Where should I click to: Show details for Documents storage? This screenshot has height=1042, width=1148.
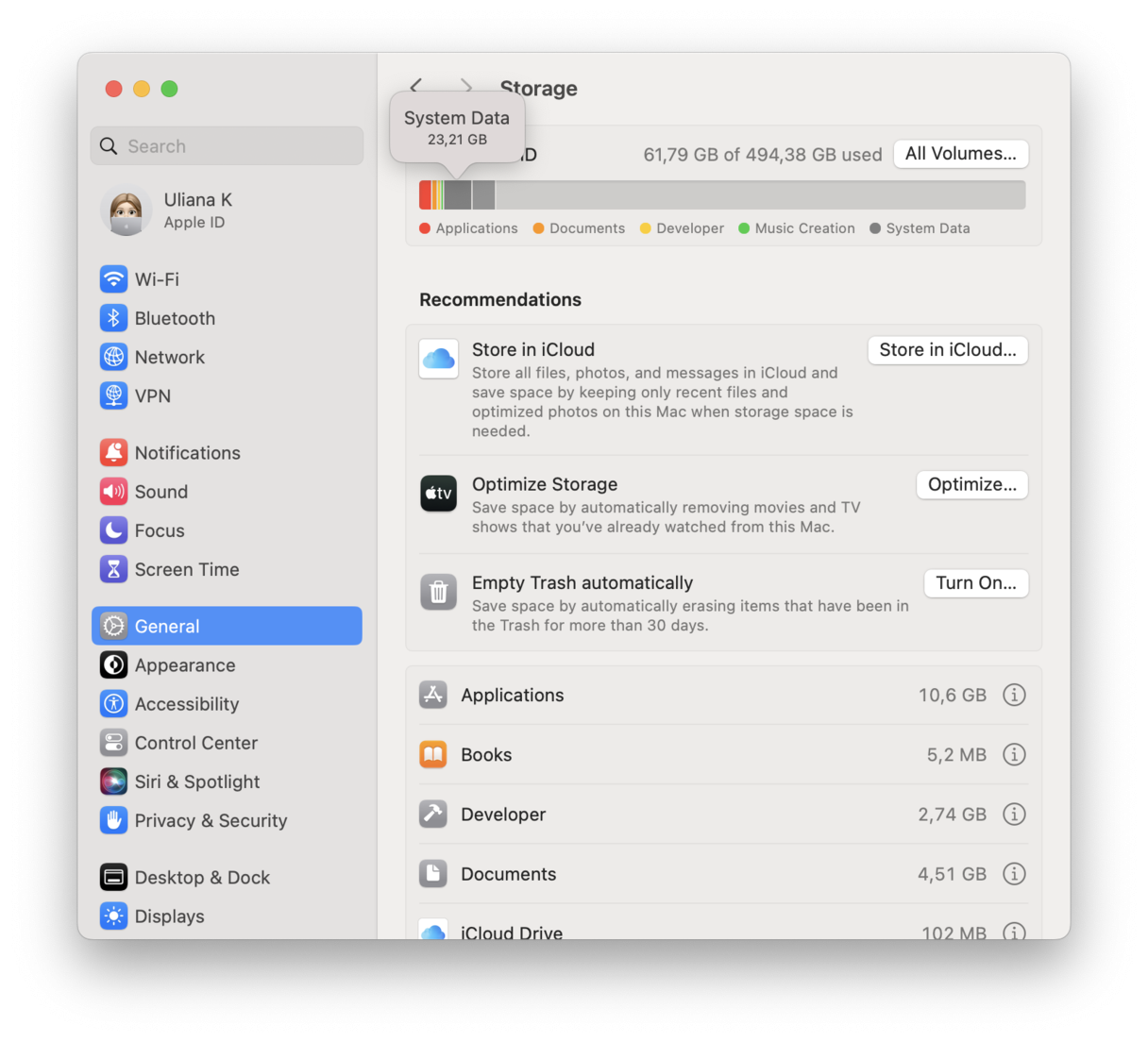1014,874
